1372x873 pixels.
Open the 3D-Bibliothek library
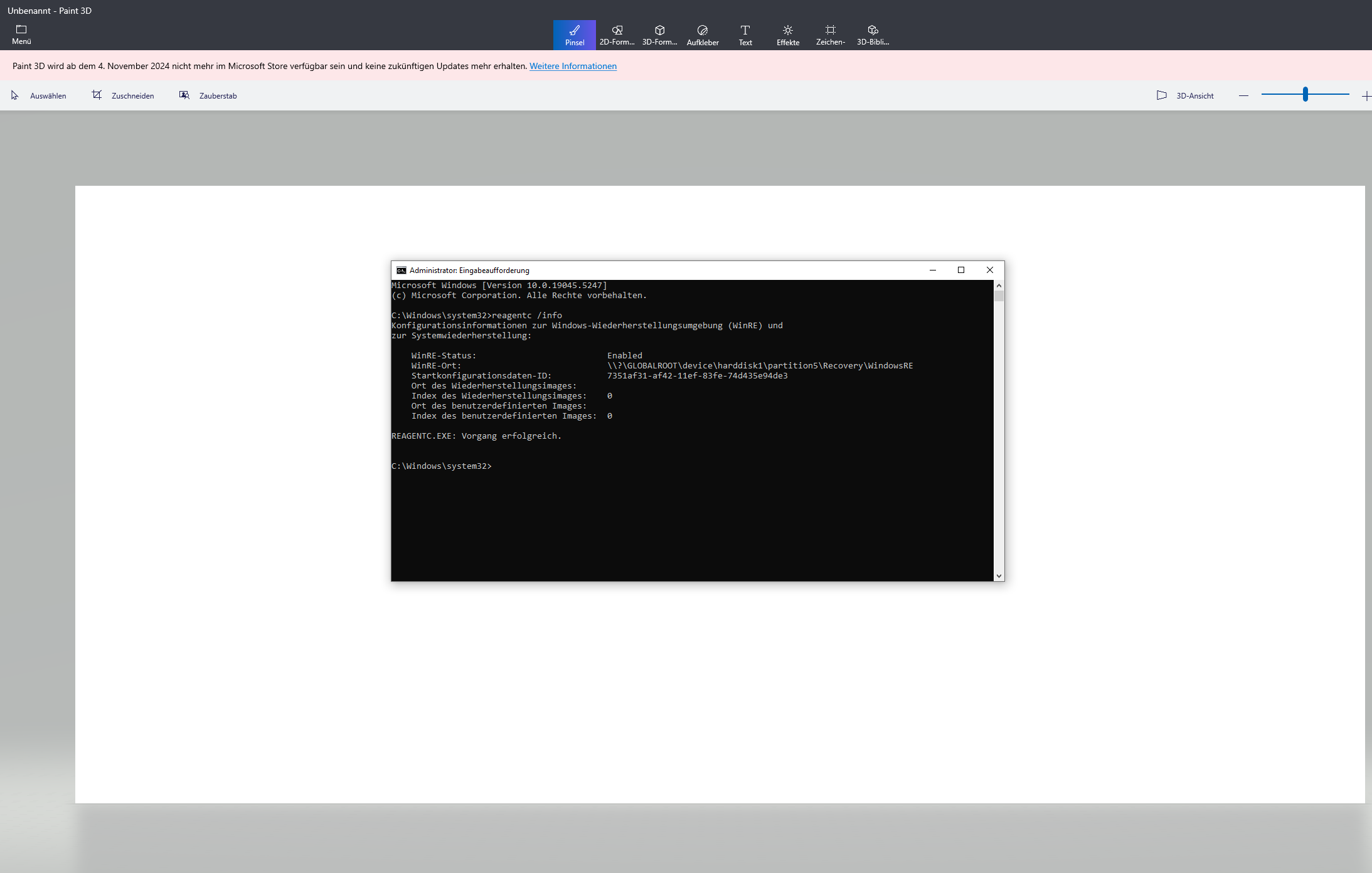(873, 35)
